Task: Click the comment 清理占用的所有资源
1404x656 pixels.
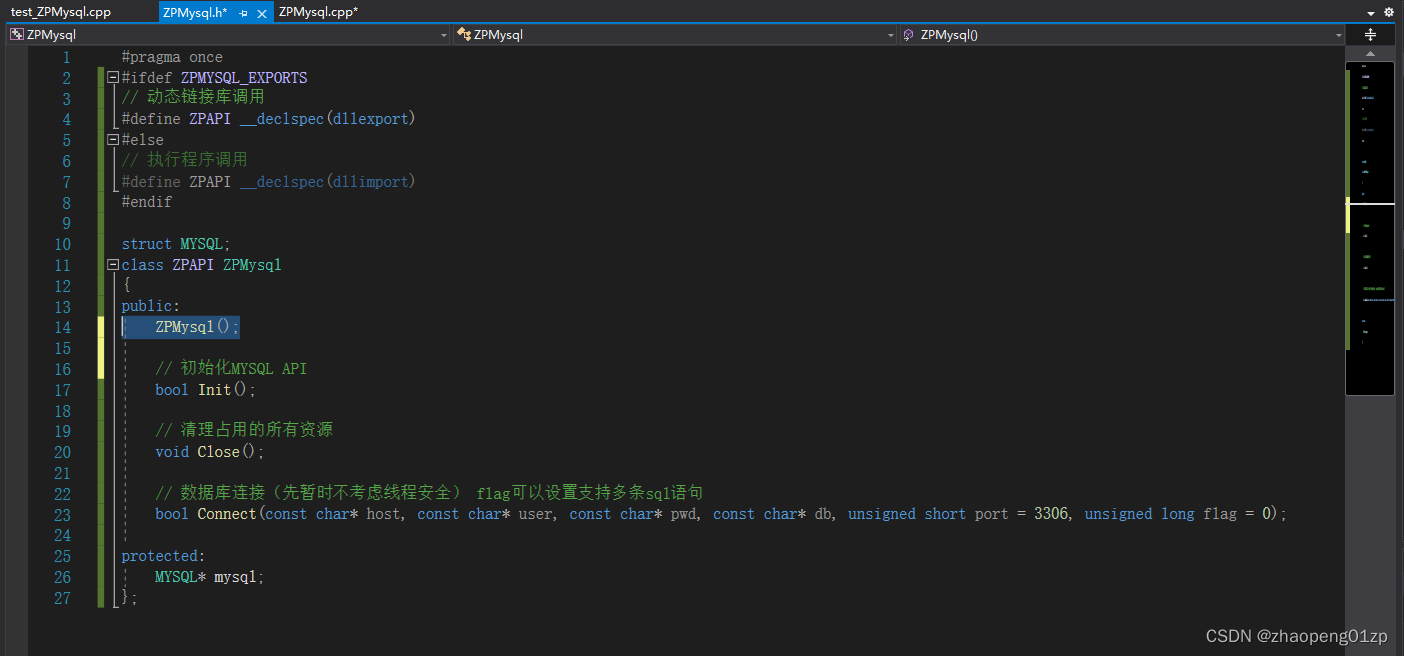Action: 244,430
